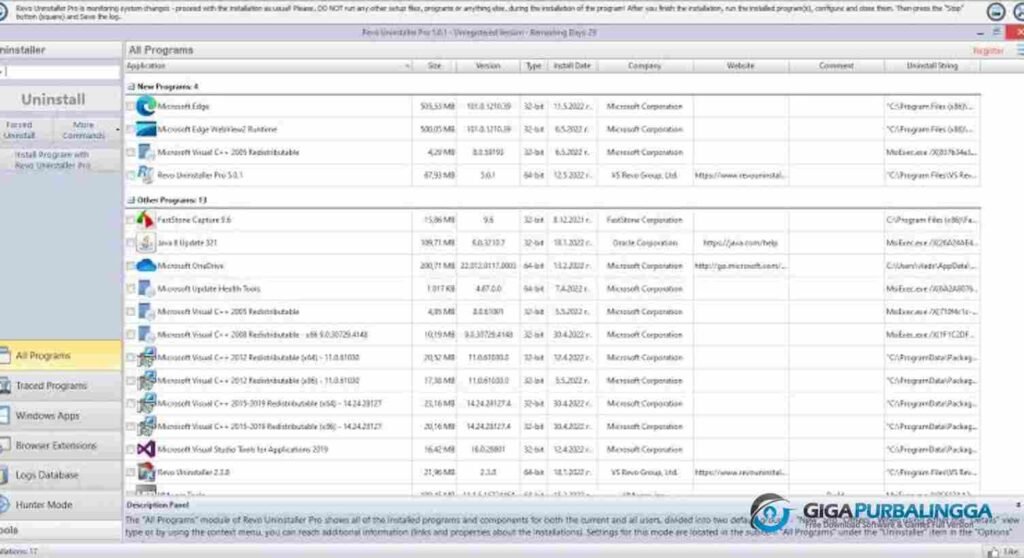Switch to All Programs in sidebar
This screenshot has width=1024, height=558.
pos(61,355)
